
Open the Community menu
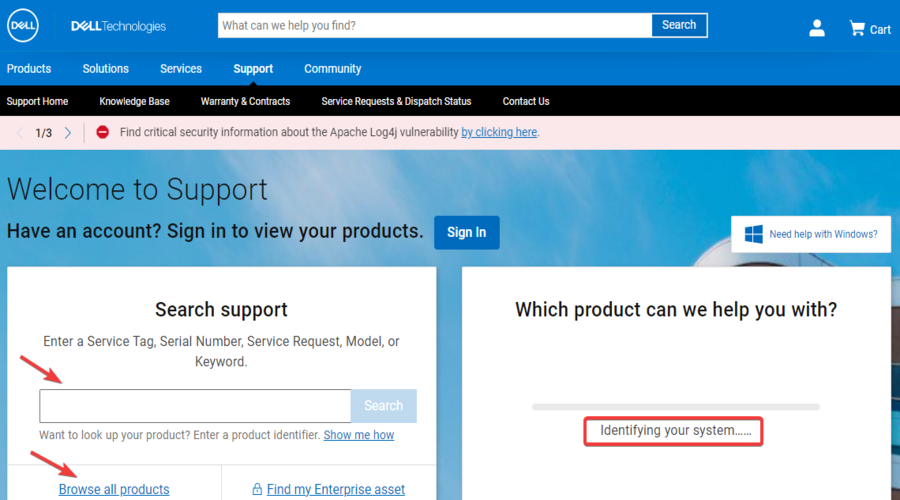pos(333,69)
